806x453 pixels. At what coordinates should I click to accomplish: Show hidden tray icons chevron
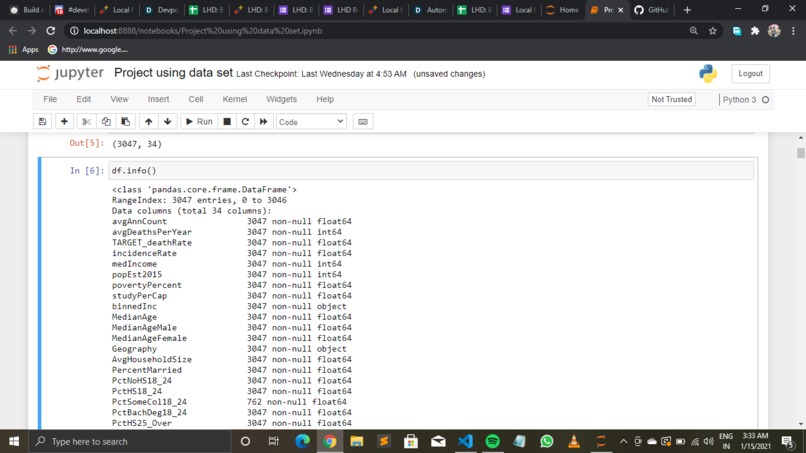click(623, 441)
